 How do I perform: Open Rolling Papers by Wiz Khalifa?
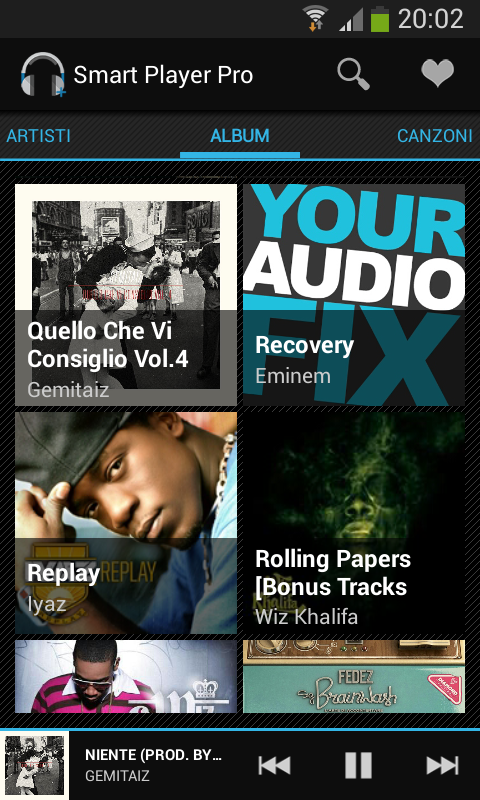click(353, 523)
